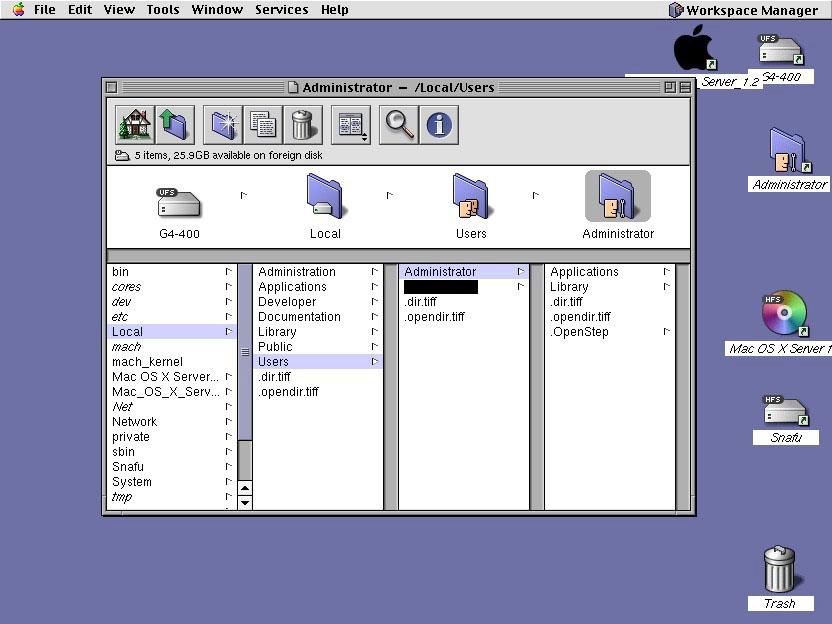Click the window collapse box
832x624 pixels.
[x=685, y=87]
